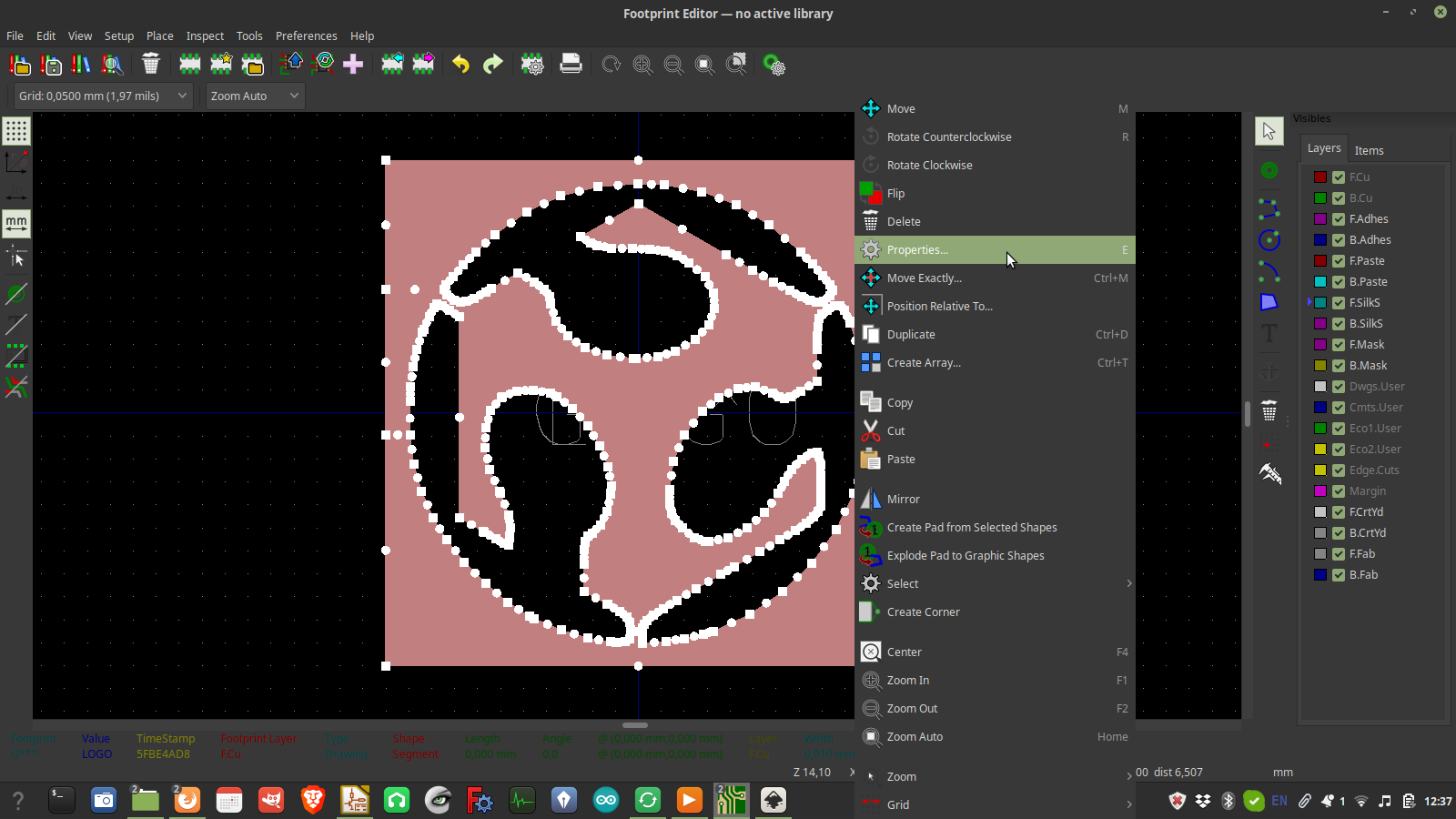Toggle F.SilkS layer visibility checkbox
The width and height of the screenshot is (1456, 819).
(x=1339, y=303)
